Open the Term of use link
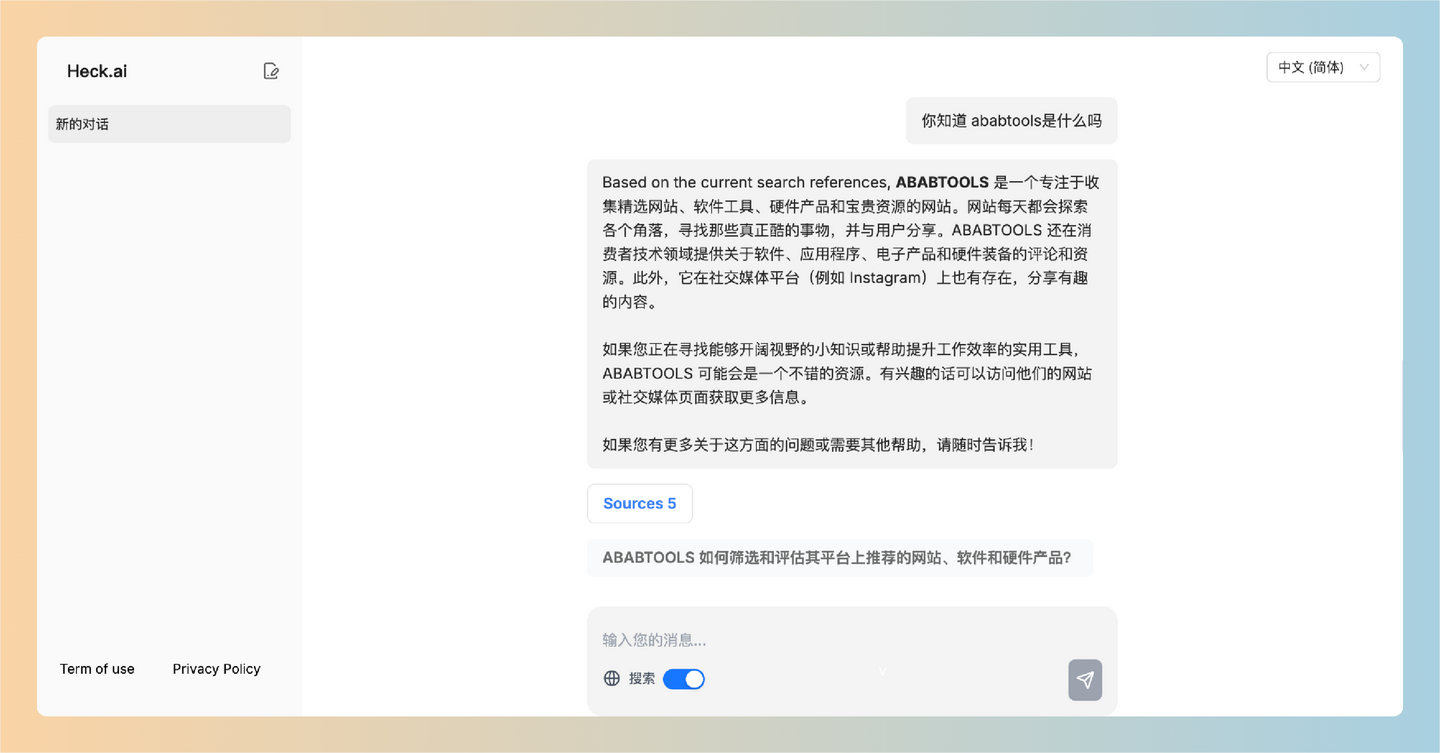This screenshot has width=1440, height=753. click(x=97, y=669)
